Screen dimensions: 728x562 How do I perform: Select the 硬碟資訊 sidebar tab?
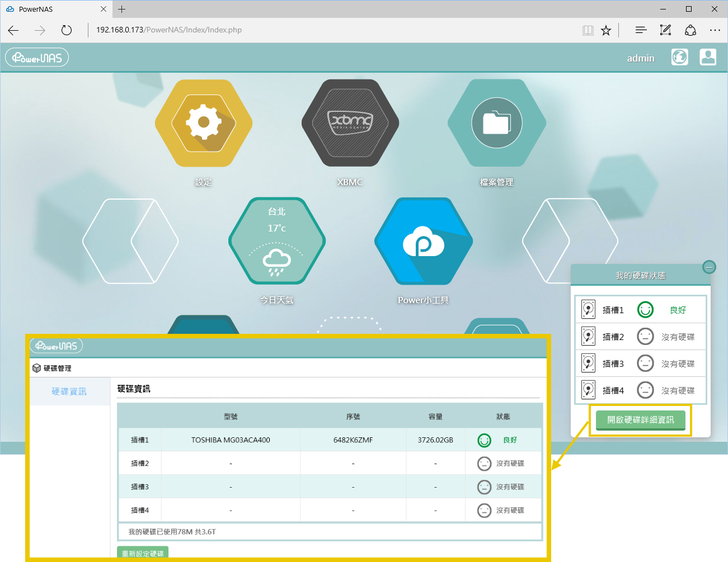tap(69, 391)
